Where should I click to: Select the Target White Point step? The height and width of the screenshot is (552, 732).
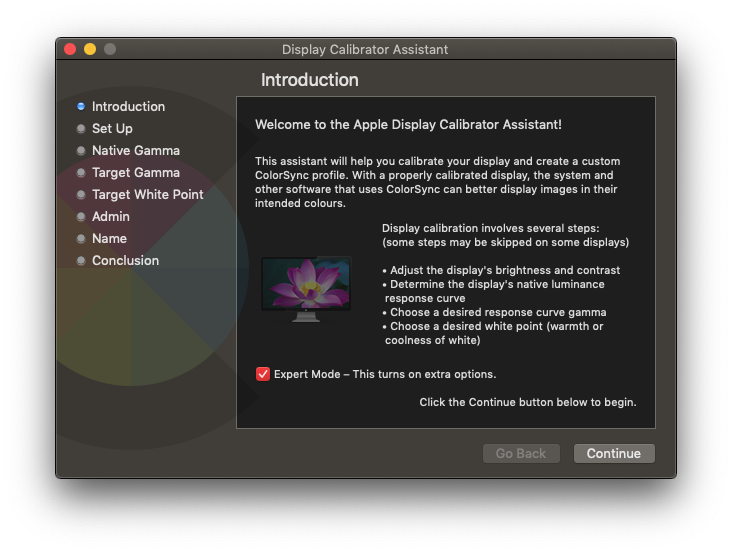(x=148, y=194)
